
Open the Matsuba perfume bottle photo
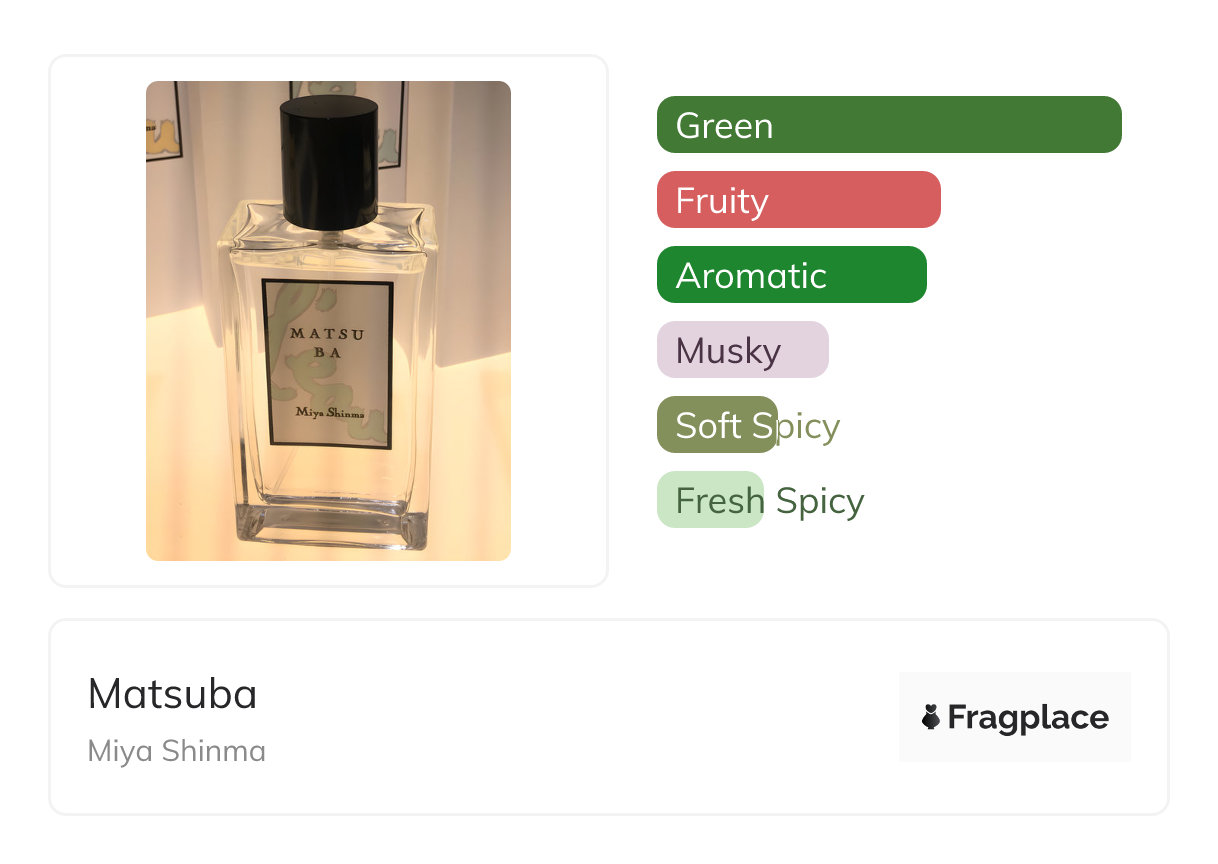coord(328,321)
